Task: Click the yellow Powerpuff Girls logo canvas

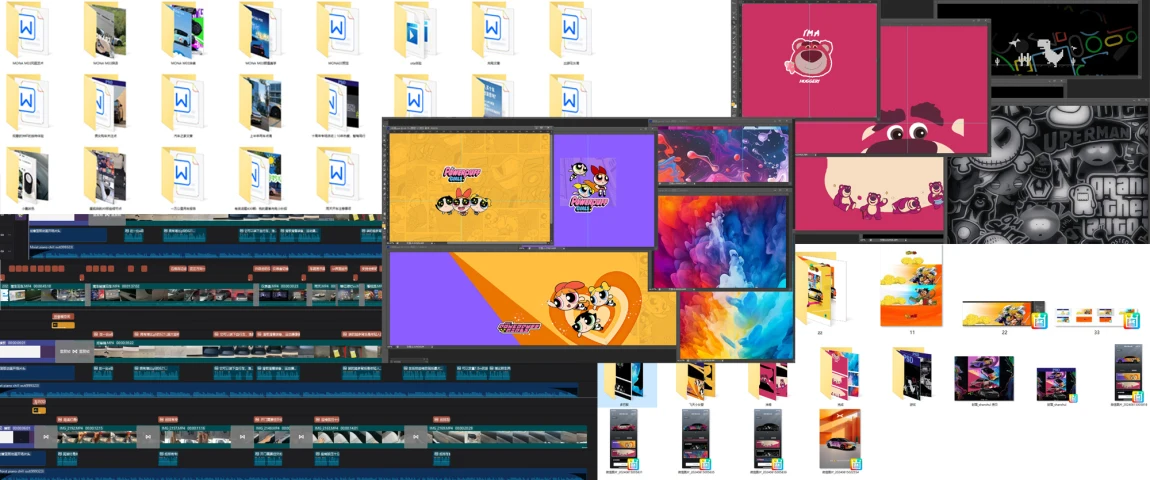Action: point(469,188)
